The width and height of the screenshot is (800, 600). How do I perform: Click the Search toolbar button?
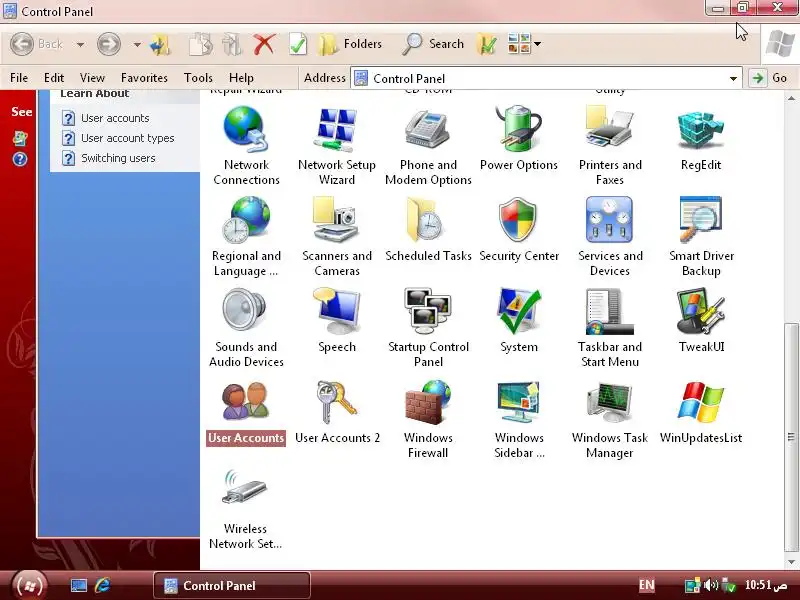pos(433,44)
